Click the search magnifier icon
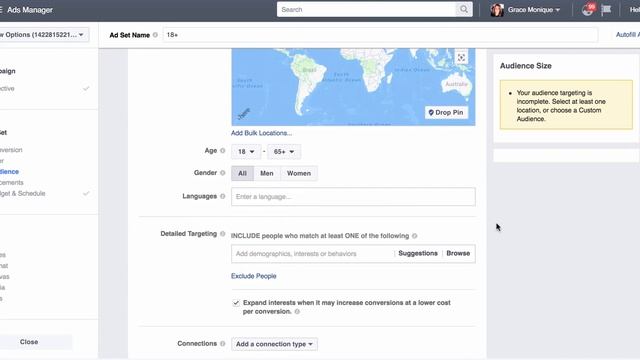Screen dimensions: 640x360 464,9
